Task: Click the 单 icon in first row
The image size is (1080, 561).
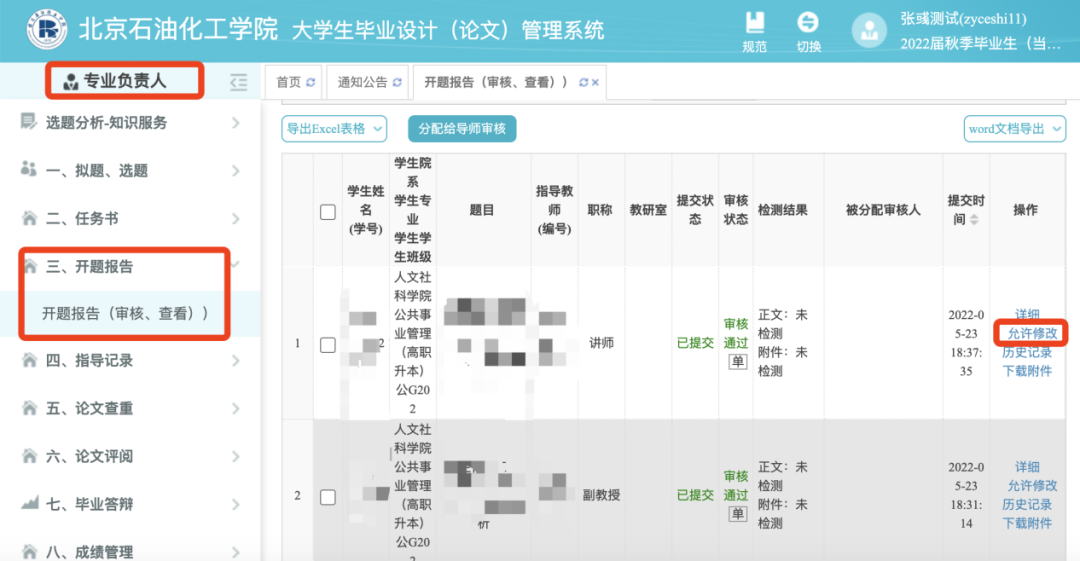Action: 737,362
